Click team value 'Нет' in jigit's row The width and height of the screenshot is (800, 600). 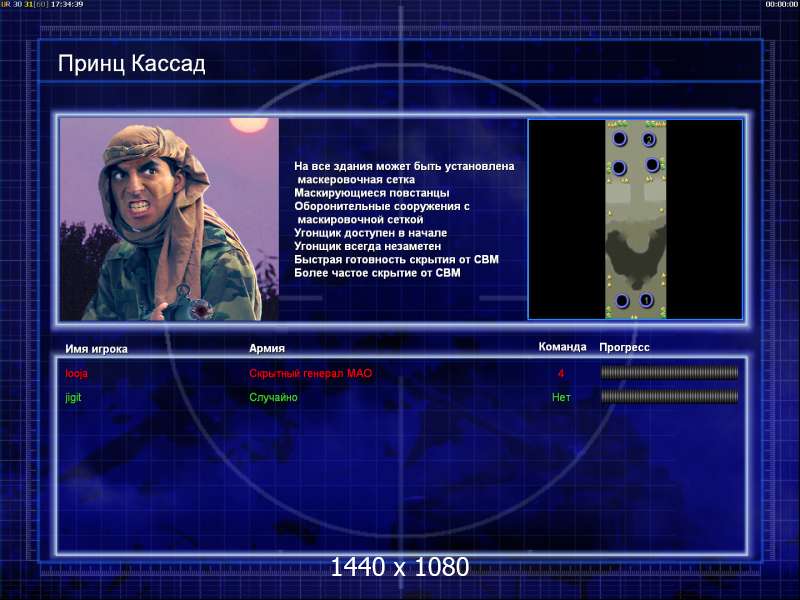(561, 397)
